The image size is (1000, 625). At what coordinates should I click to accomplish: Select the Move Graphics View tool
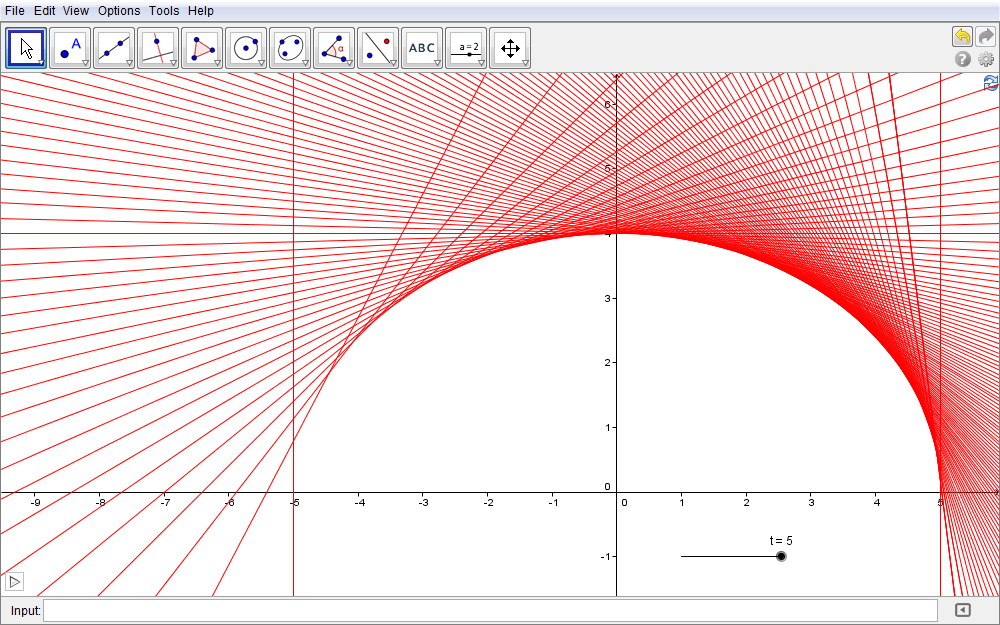[x=510, y=47]
